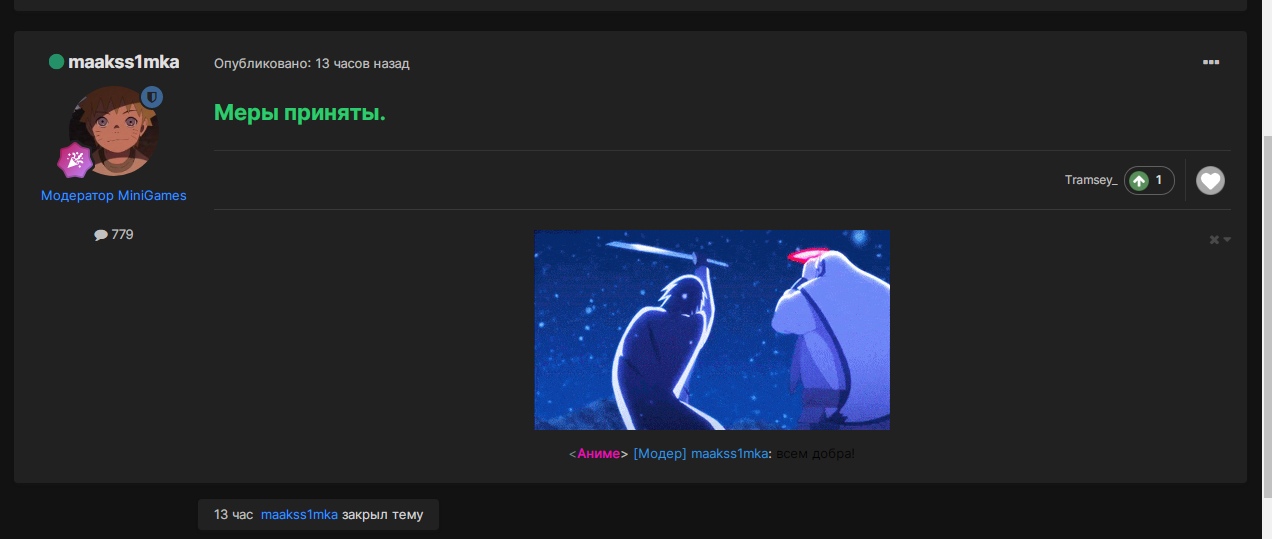Click the "Опубликовано: 13 часов назад" timestamp
Screen dimensions: 1272x539
[311, 64]
